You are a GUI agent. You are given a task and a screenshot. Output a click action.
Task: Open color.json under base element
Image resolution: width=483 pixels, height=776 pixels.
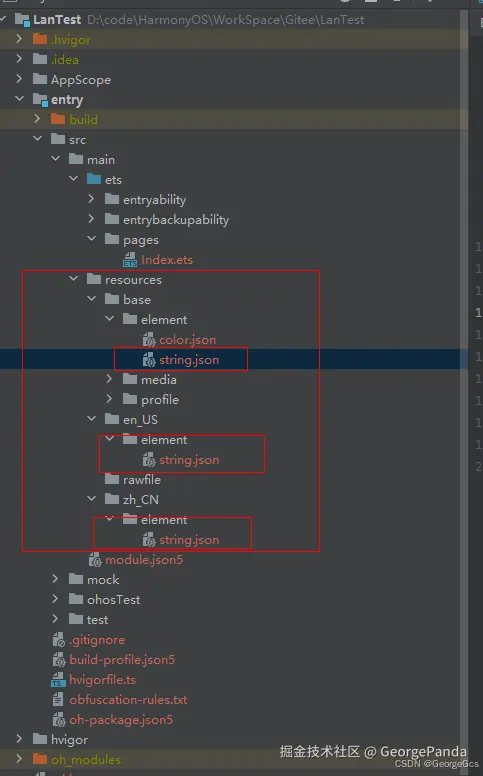pos(188,340)
